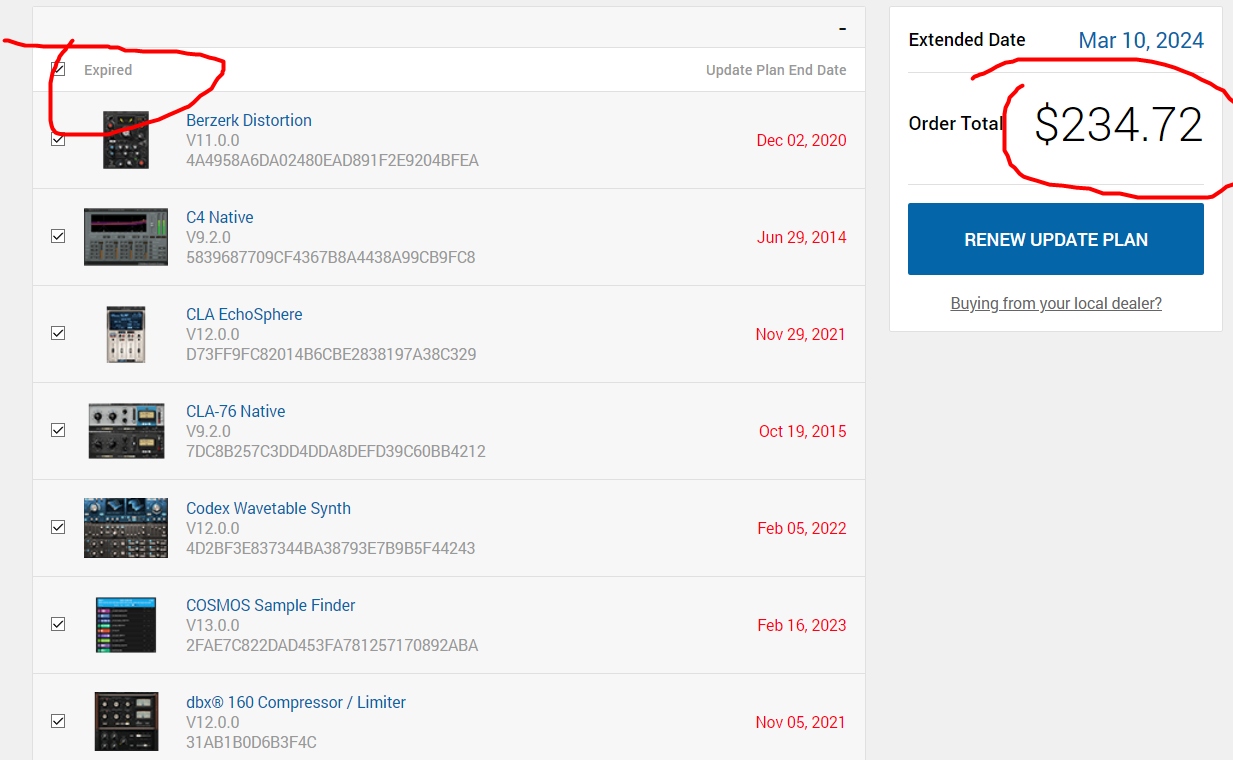Uncheck the CLA EchoSphere checkbox
The image size is (1233, 760).
click(58, 333)
